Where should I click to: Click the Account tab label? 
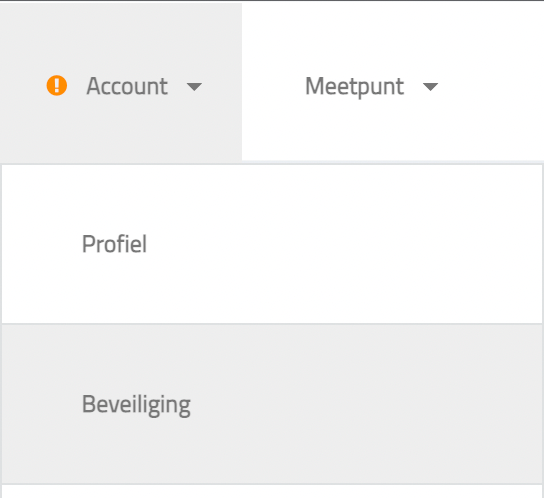pyautogui.click(x=127, y=86)
